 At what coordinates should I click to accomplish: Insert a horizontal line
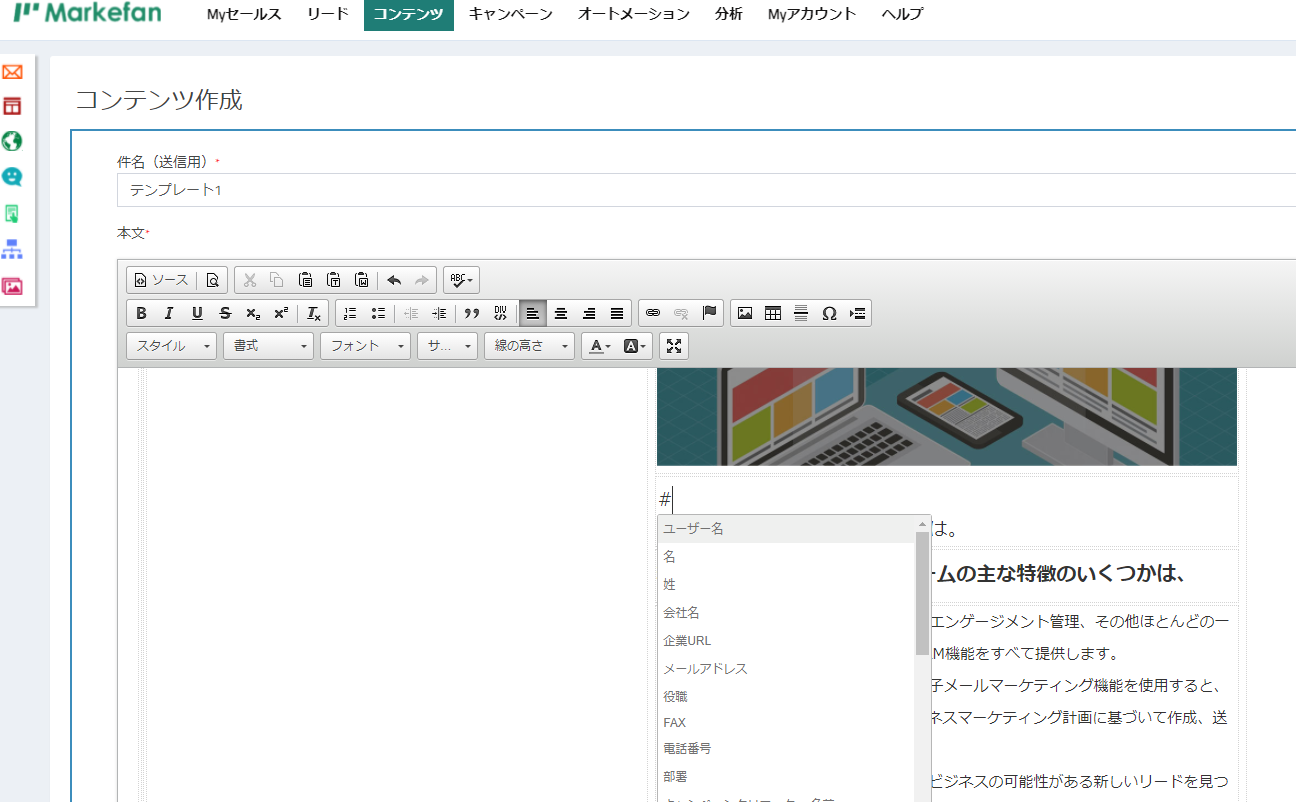pos(801,313)
